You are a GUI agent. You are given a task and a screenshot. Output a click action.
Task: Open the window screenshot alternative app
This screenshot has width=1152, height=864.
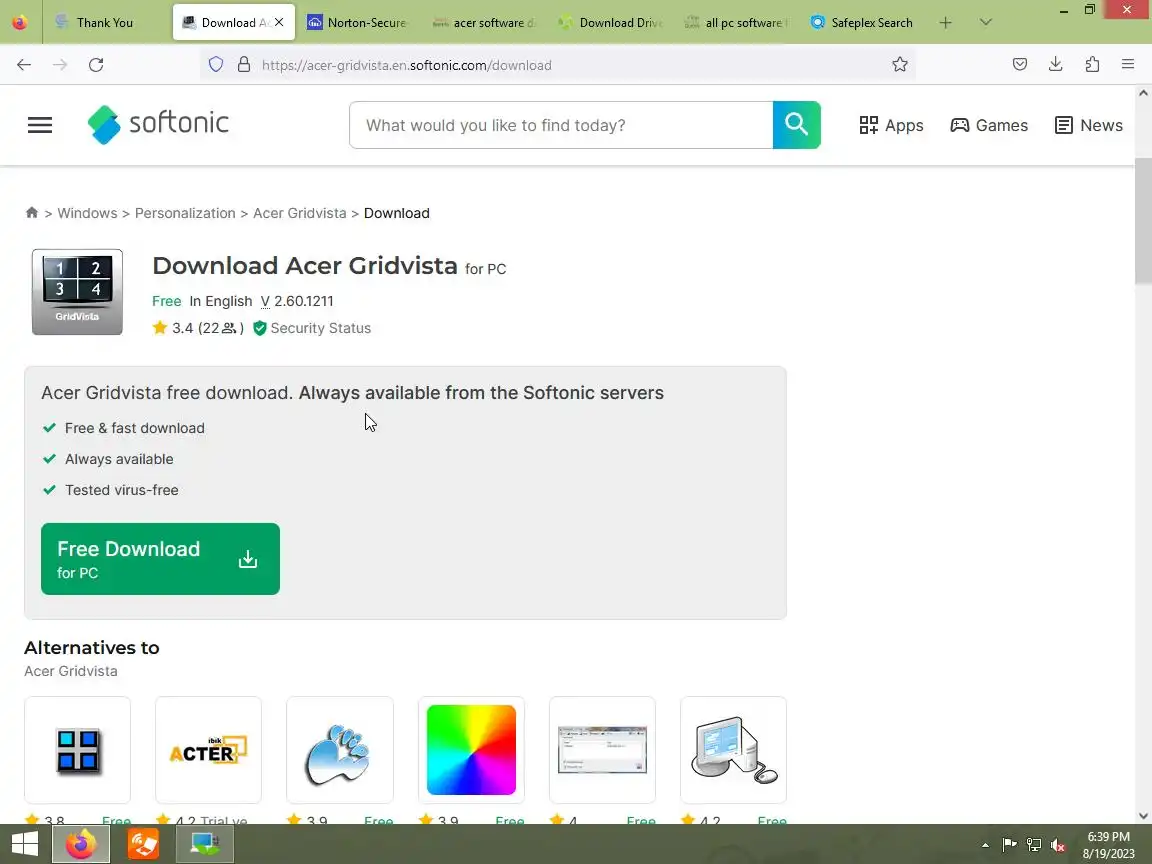(x=602, y=750)
